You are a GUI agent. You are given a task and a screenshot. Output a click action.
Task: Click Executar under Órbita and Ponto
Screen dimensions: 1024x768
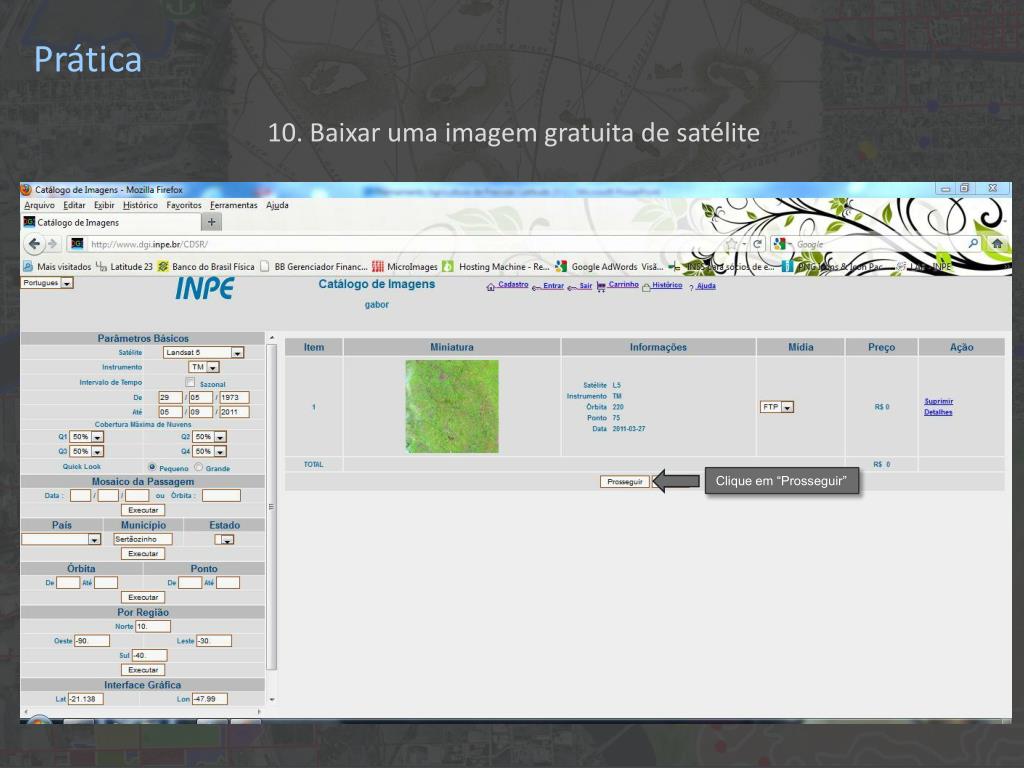click(143, 598)
